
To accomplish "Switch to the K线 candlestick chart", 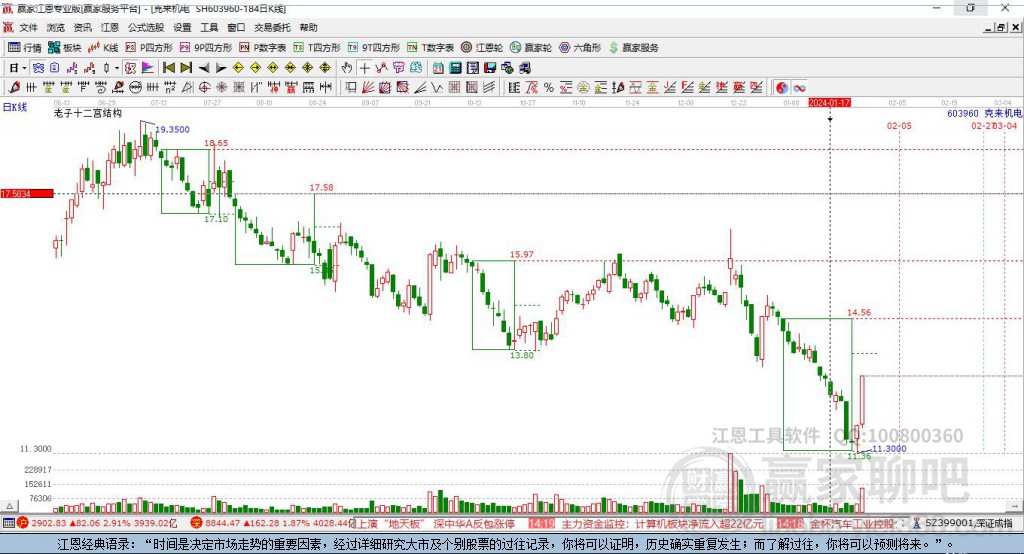I will [x=103, y=48].
